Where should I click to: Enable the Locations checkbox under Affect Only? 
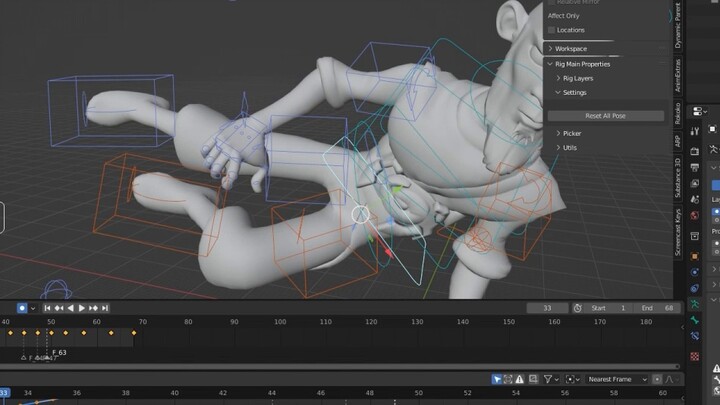pyautogui.click(x=551, y=30)
